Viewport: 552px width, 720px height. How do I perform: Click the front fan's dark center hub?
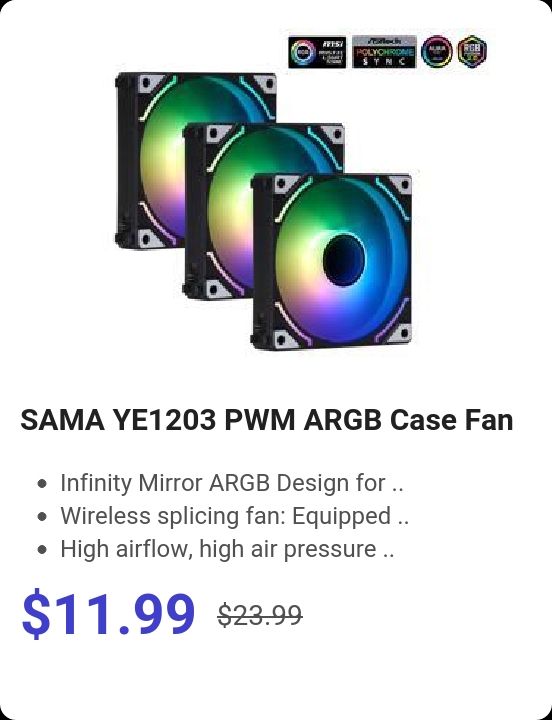tap(344, 260)
